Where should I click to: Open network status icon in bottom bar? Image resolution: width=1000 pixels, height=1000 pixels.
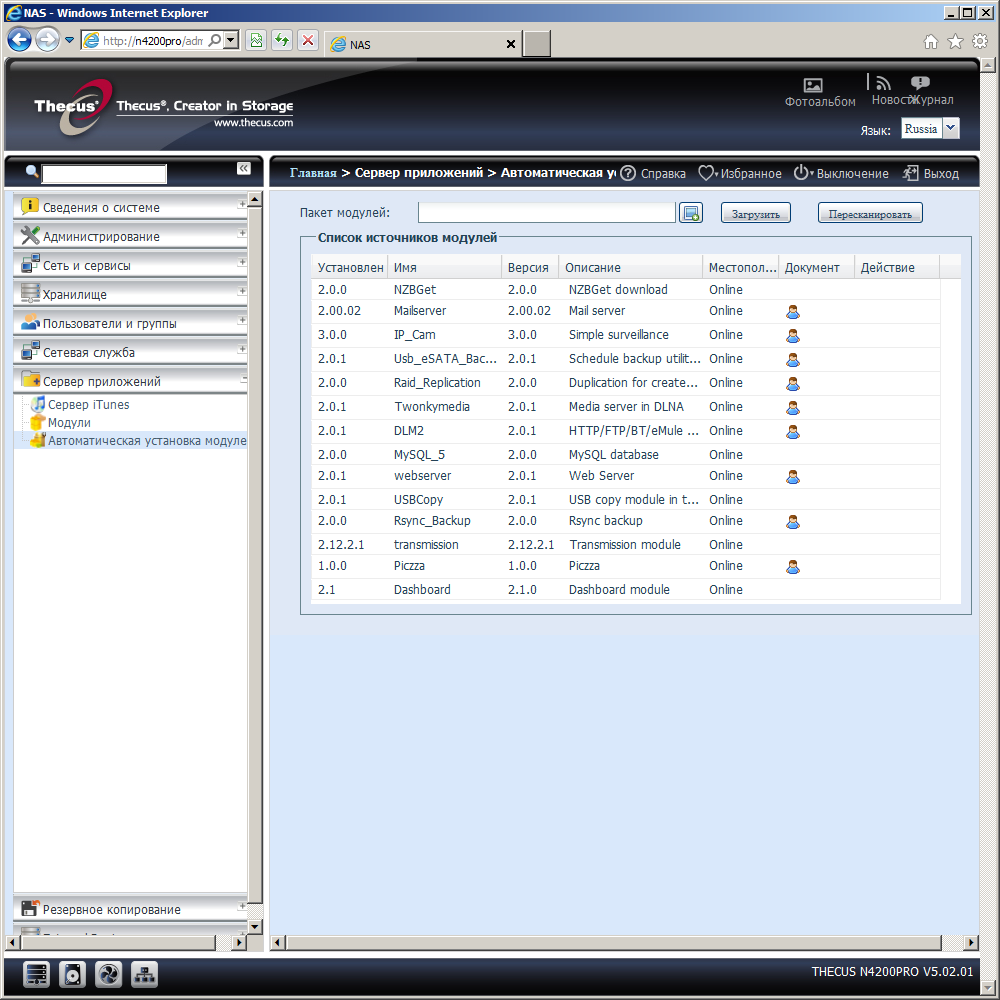[145, 974]
